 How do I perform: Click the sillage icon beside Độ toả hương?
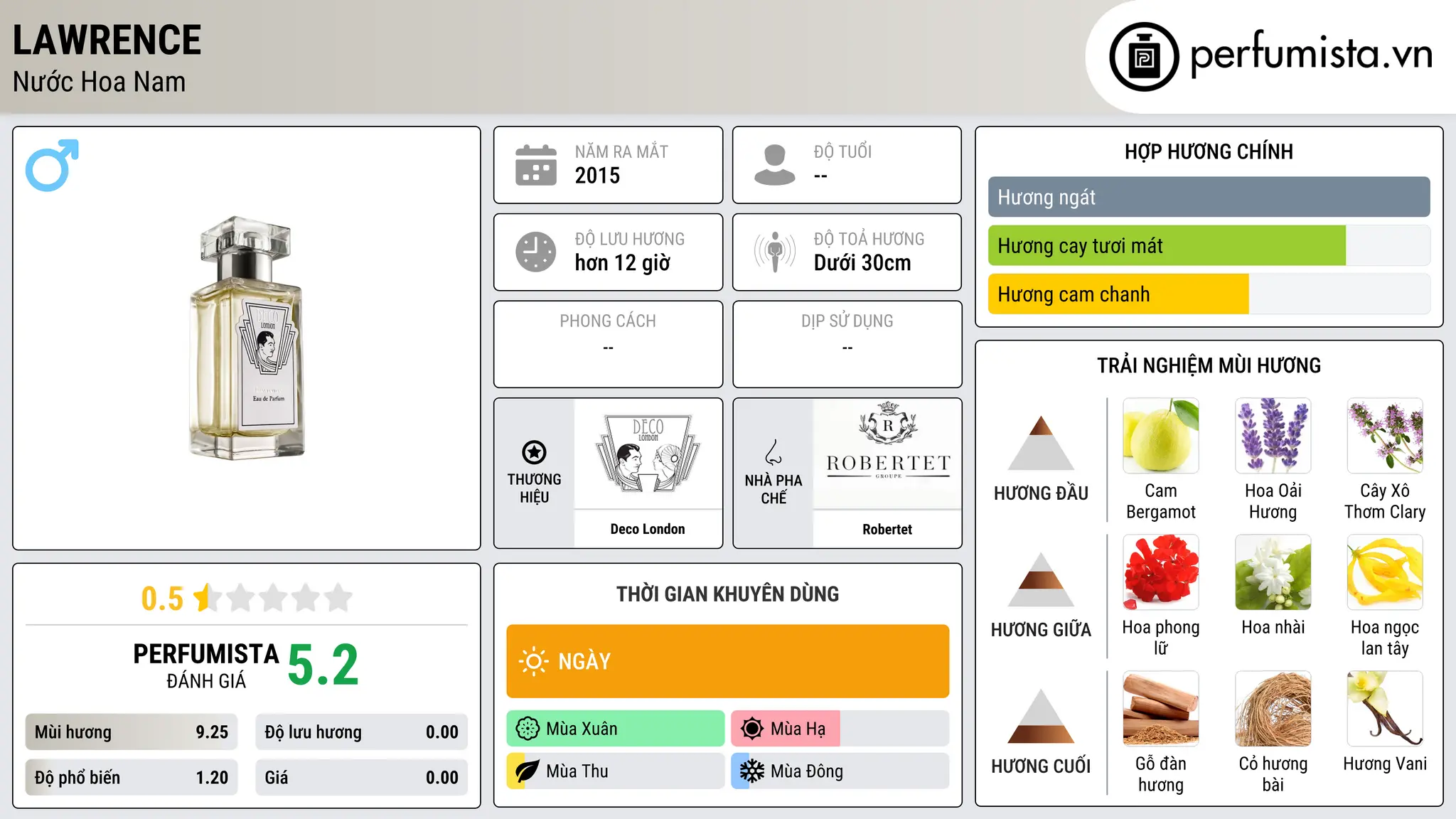(775, 252)
